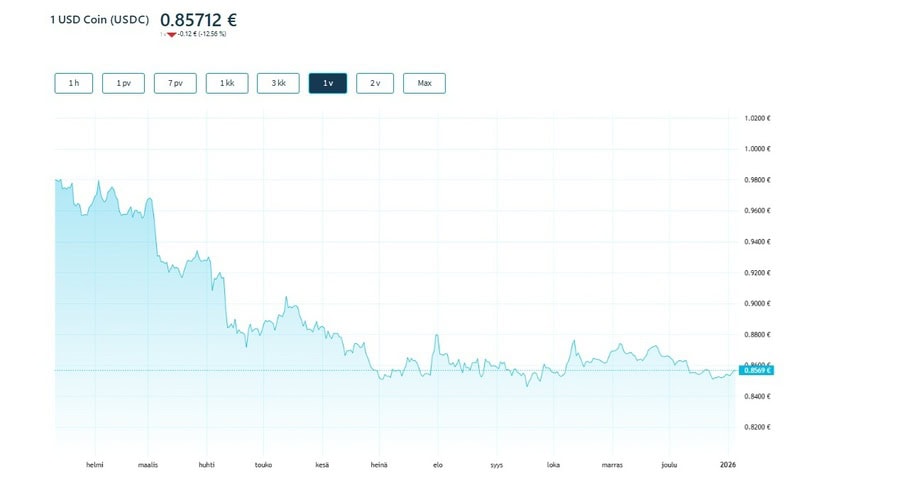Click the 1 USD Coin (USDC) title

tap(101, 19)
